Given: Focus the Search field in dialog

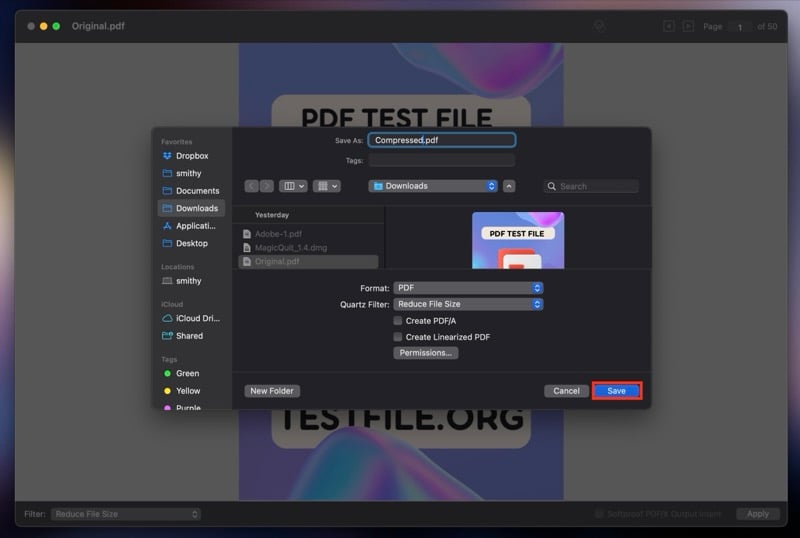Looking at the screenshot, I should coord(591,186).
